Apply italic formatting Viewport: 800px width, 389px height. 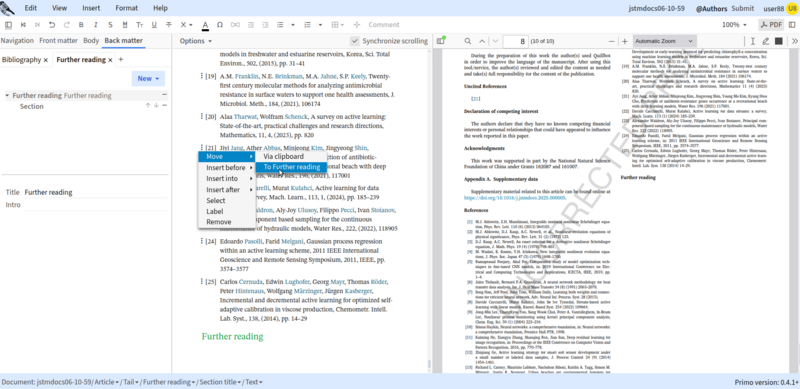(x=95, y=25)
